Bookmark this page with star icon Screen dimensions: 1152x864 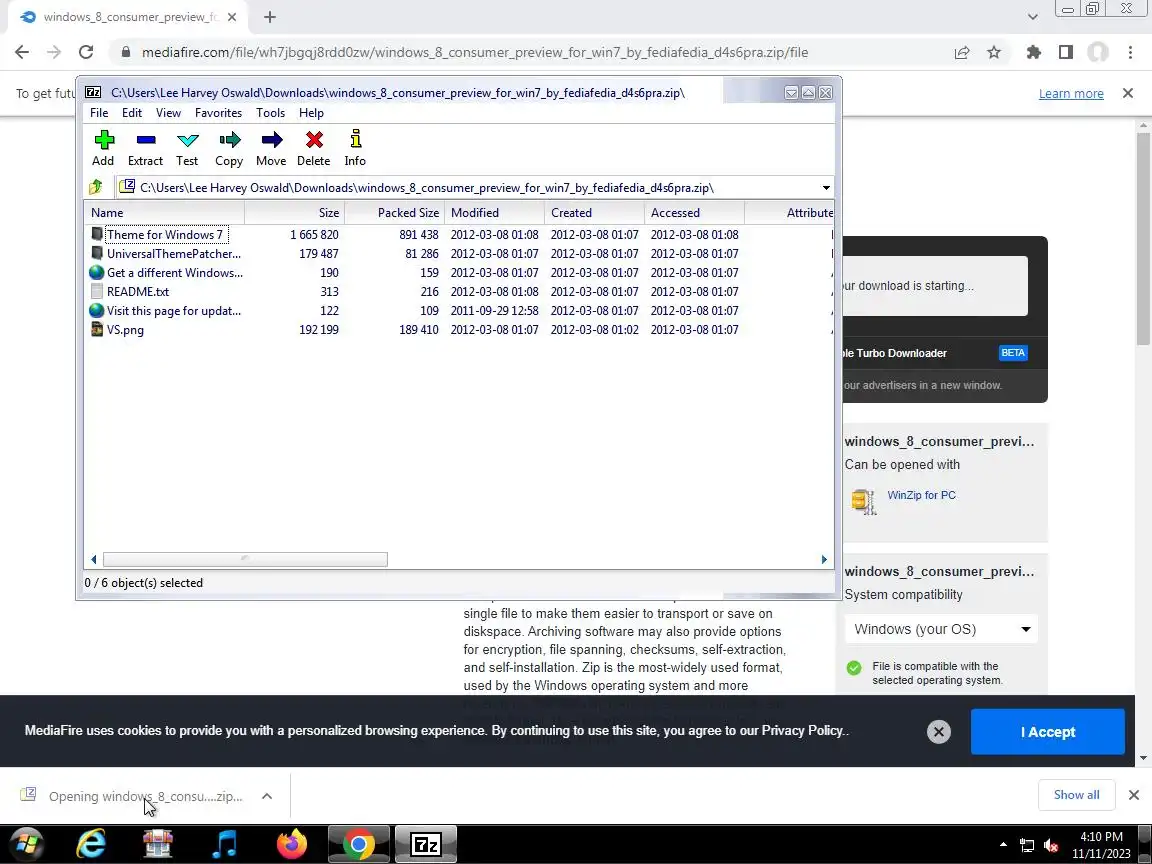click(993, 52)
